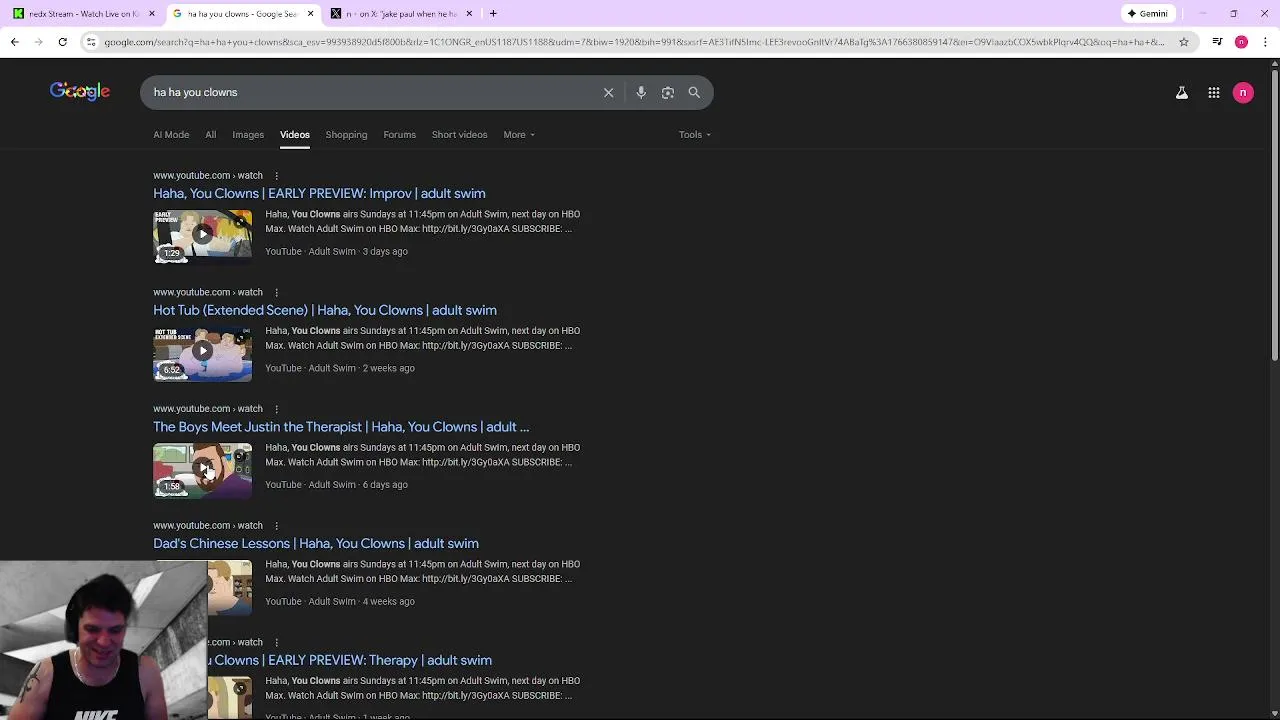1280x720 pixels.
Task: Click the page vertical scrollbar
Action: [x=1274, y=215]
